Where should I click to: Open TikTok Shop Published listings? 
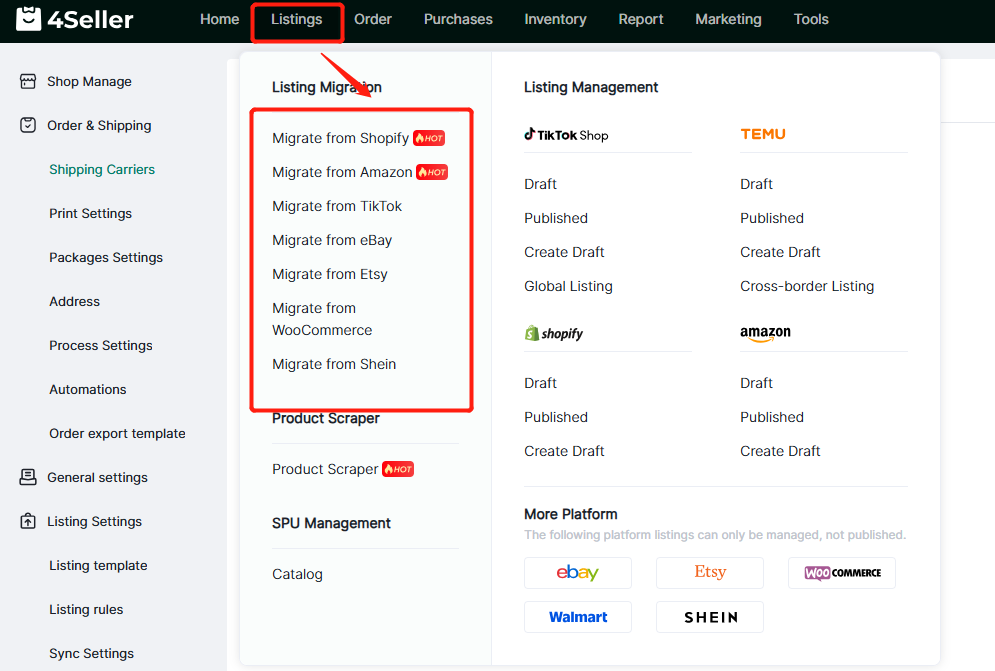(556, 218)
